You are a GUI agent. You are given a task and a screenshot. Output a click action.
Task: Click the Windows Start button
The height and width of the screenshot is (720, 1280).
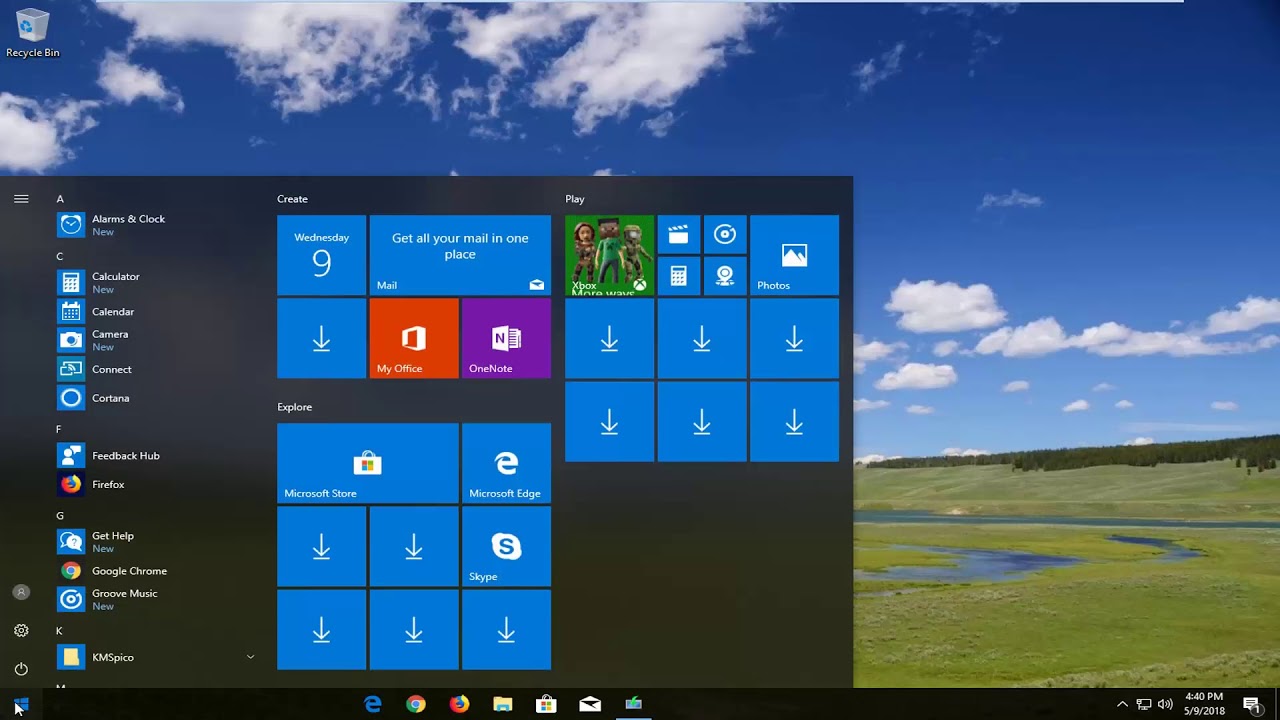21,705
